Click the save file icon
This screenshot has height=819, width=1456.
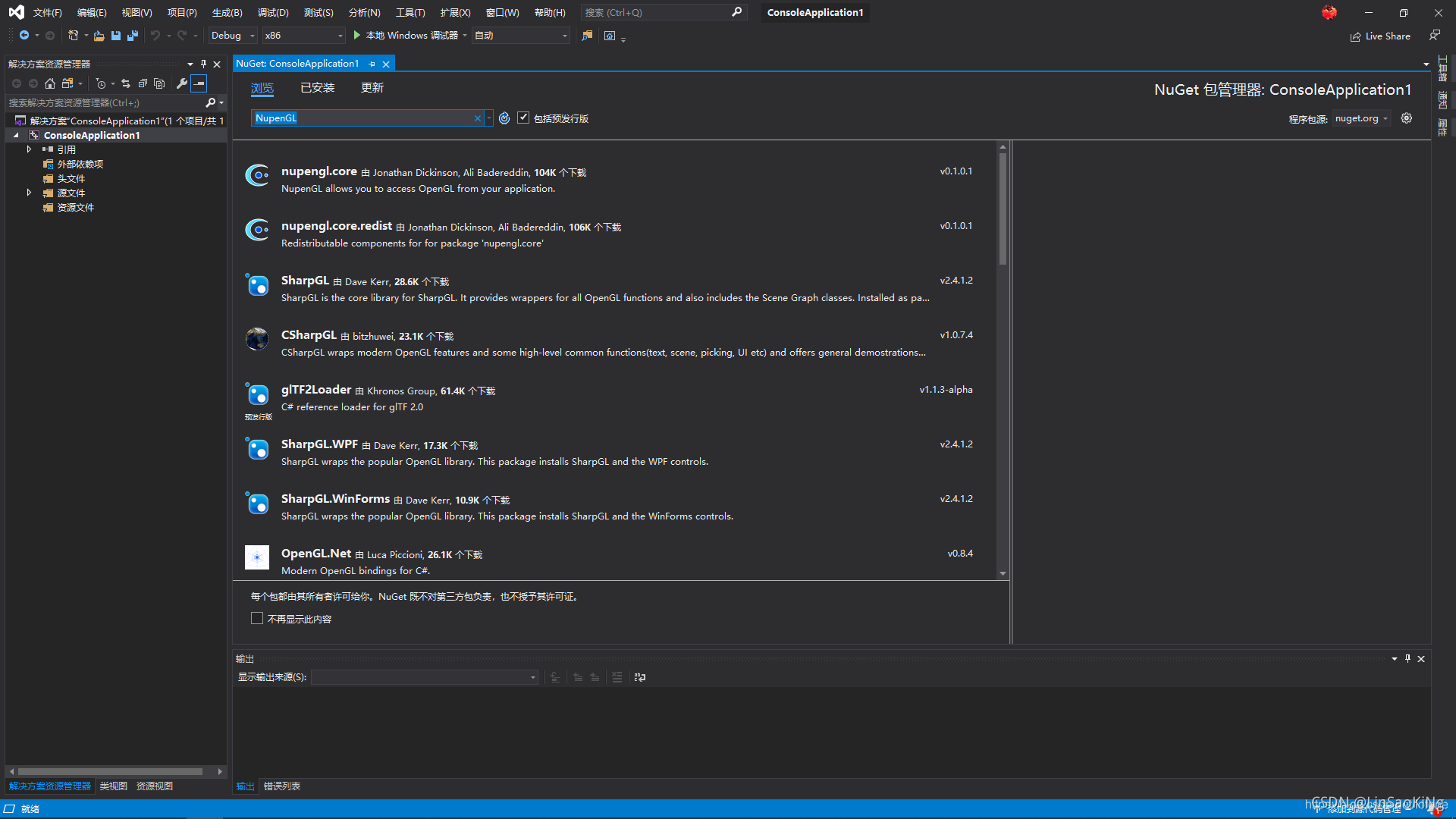[116, 36]
